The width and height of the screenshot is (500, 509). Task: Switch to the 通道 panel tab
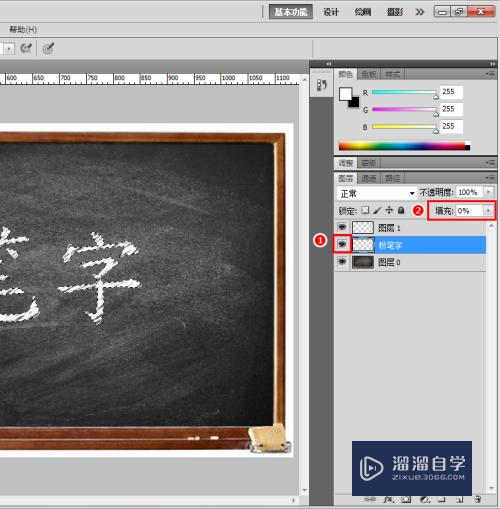coord(369,178)
